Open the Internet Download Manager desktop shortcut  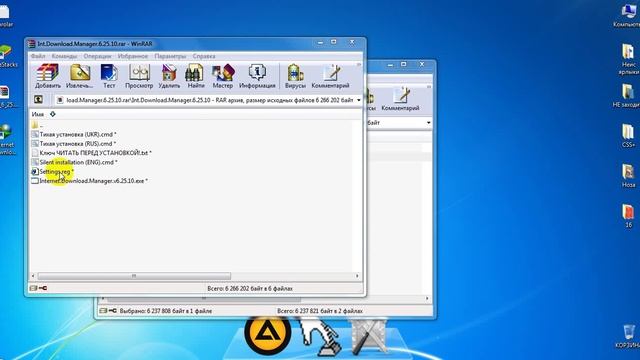tap(6, 139)
